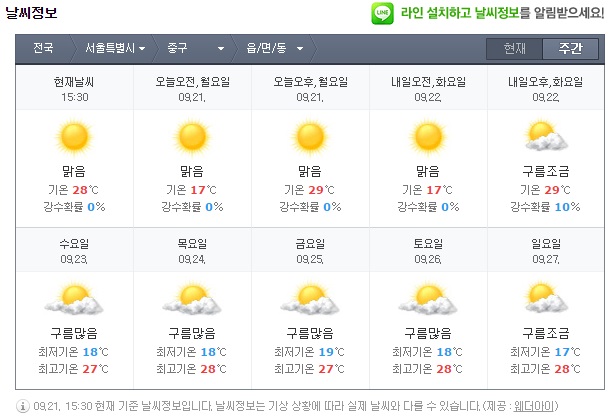Open the 웨더아이 provider link
Screen dimensions: 612x418
pyautogui.click(x=581, y=406)
